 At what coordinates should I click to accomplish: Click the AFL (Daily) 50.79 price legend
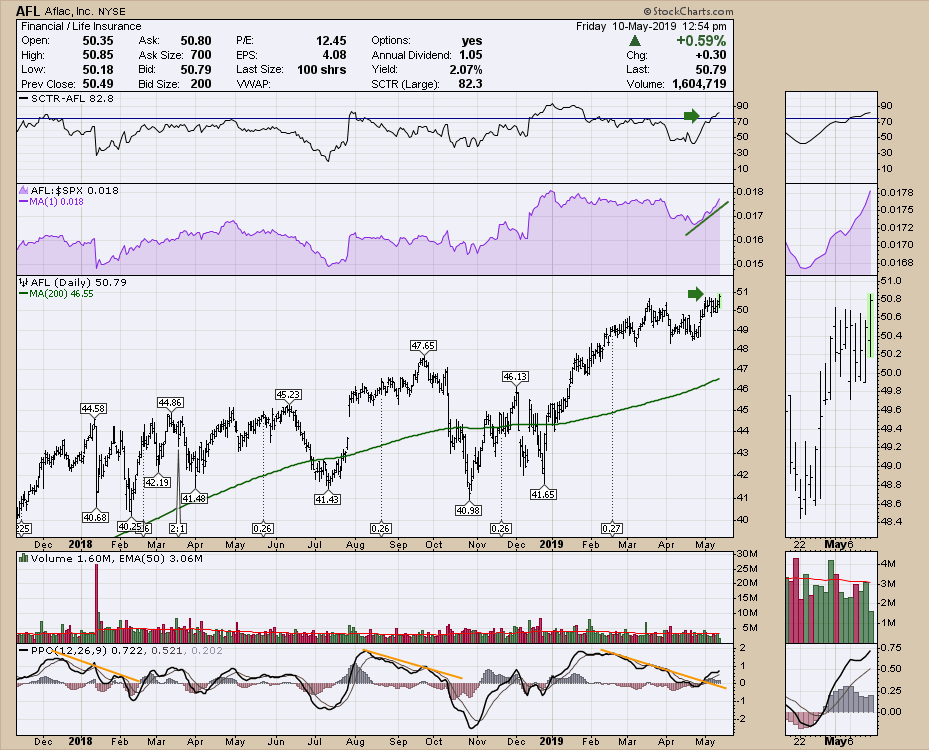(73, 283)
